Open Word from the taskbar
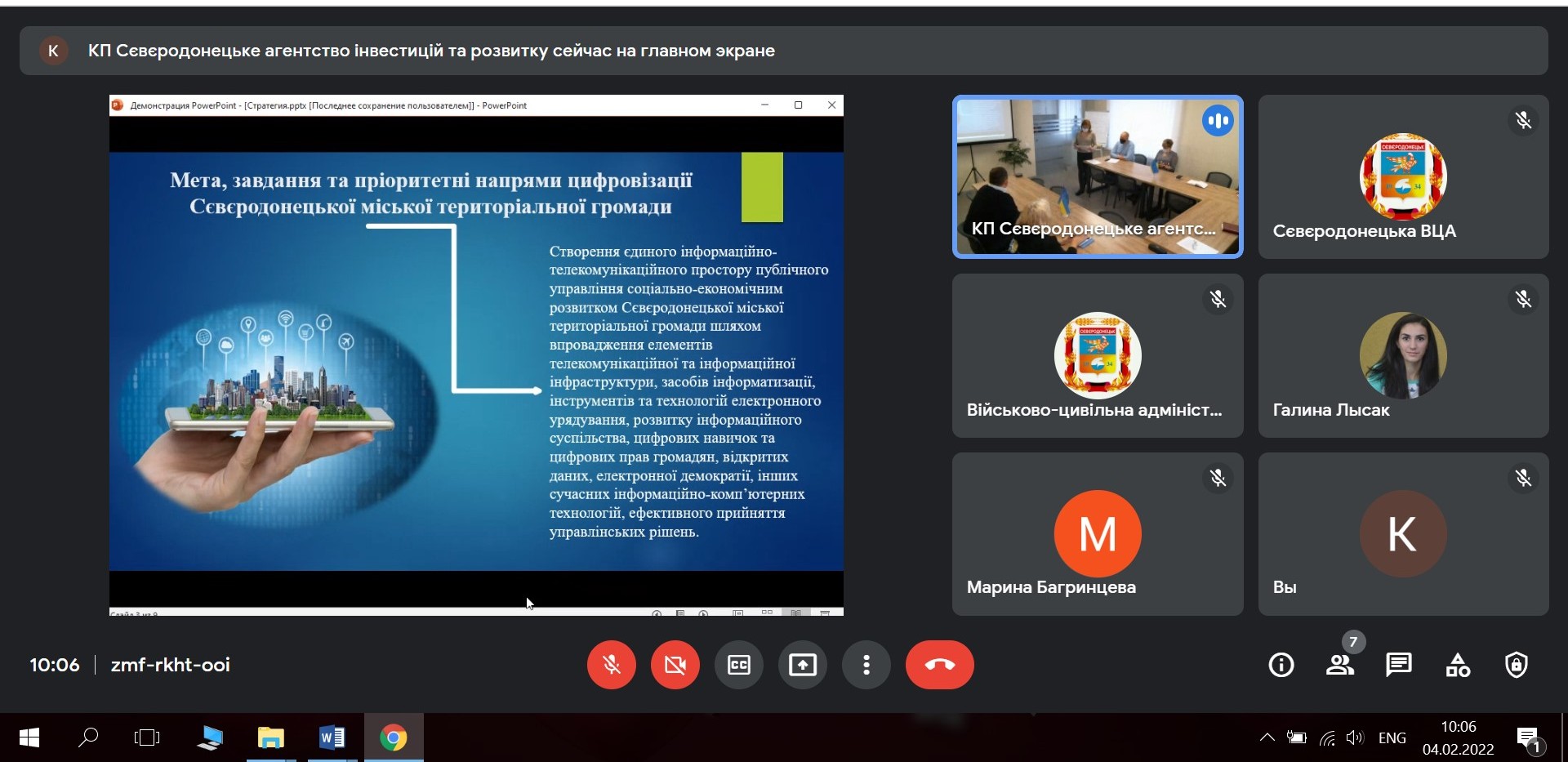1568x762 pixels. 332,738
